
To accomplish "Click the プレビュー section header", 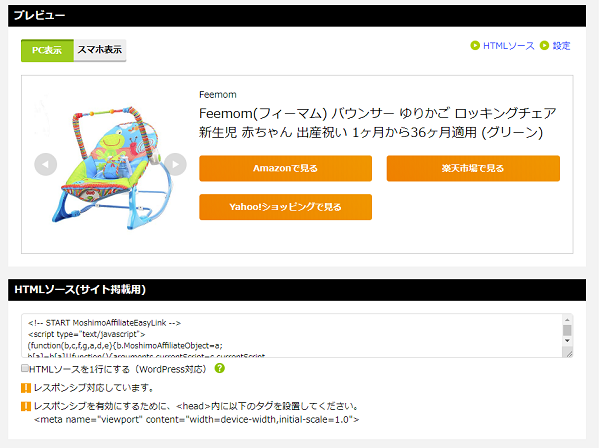I will [297, 16].
